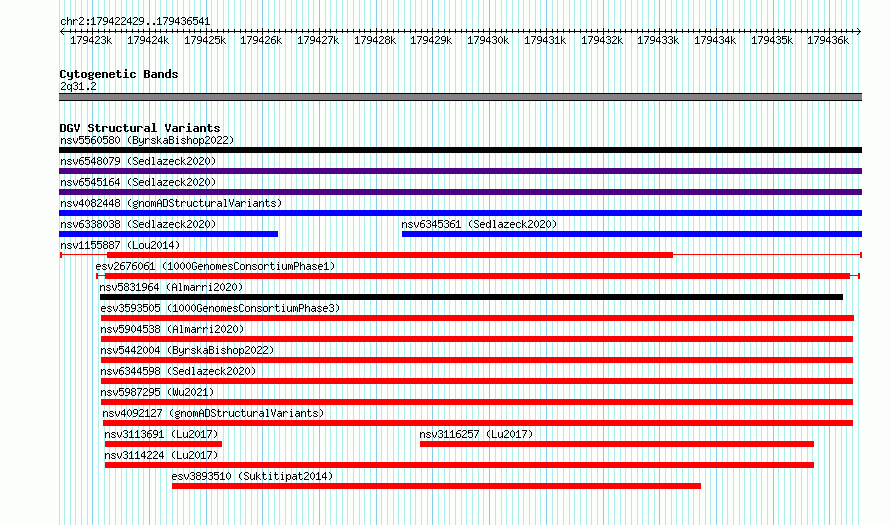Click the 179433k ruler tick label
Screen dimensions: 890x525
pyautogui.click(x=658, y=40)
